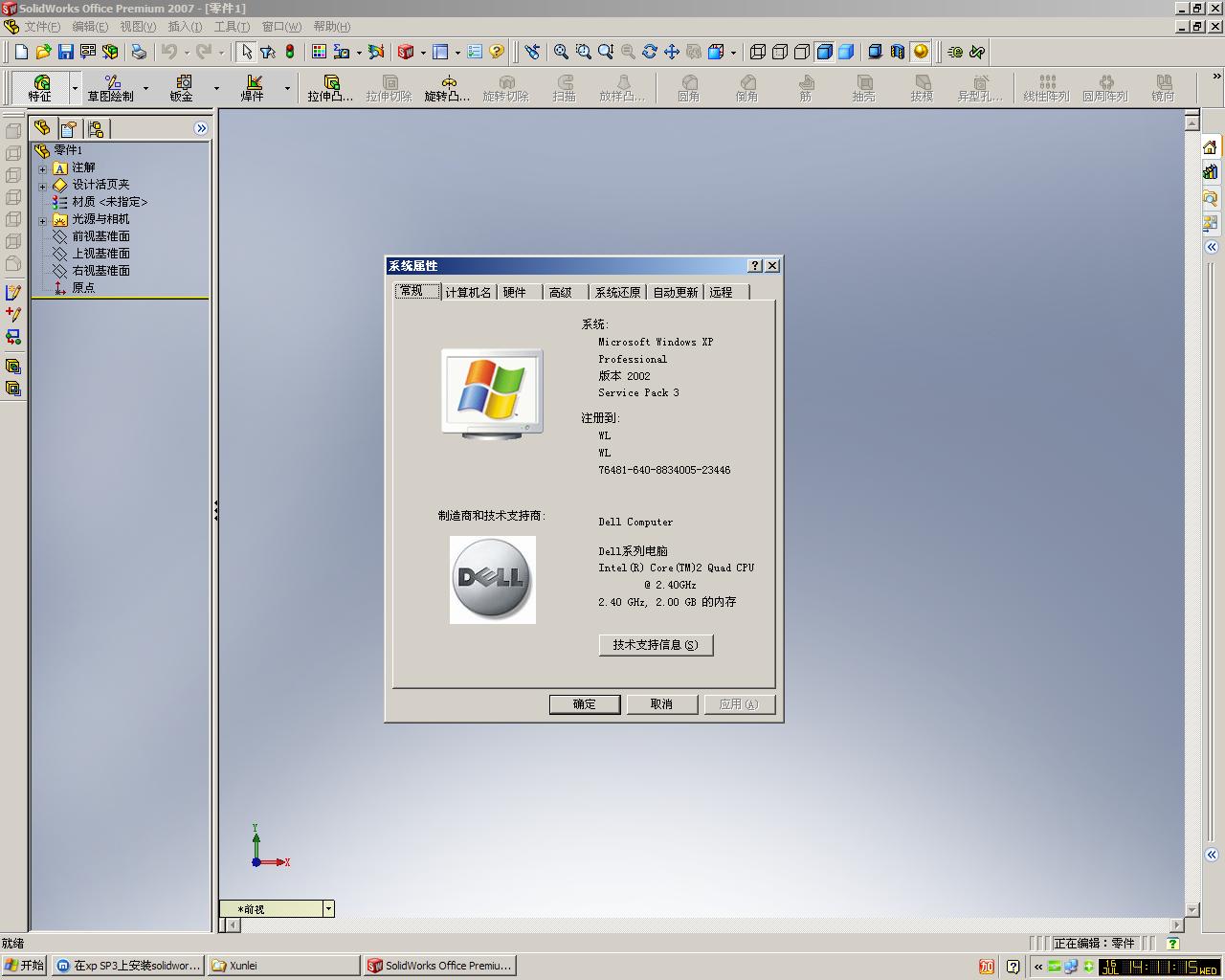
Task: Open the 线性阵列 (Linear Pattern) tool
Action: point(1046,88)
